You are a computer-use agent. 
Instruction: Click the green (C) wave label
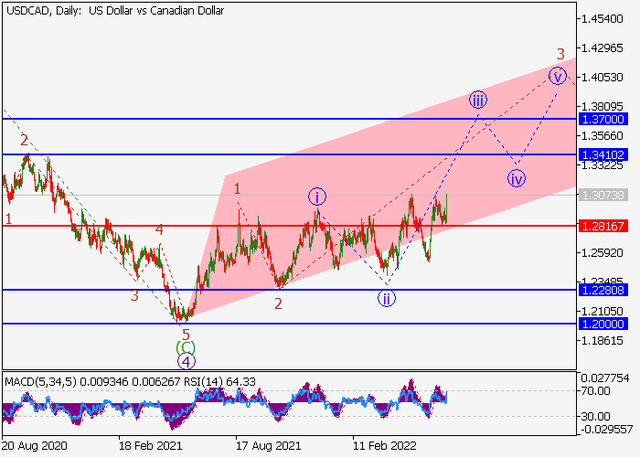(x=186, y=348)
